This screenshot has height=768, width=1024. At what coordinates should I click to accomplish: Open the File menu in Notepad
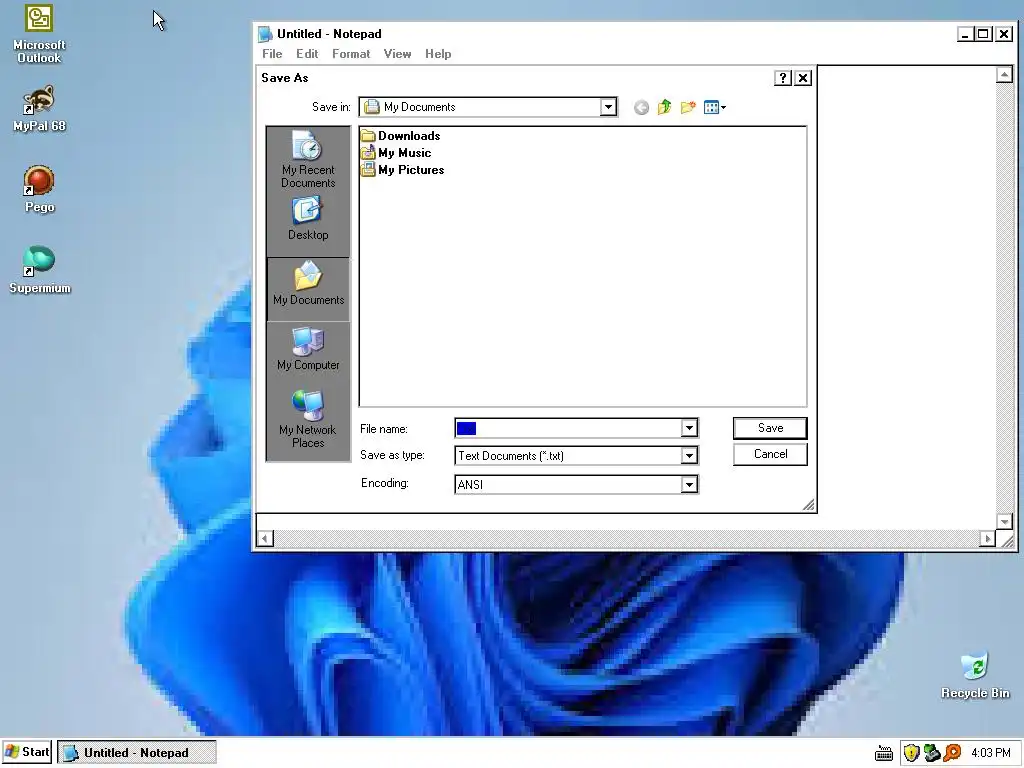click(x=272, y=54)
